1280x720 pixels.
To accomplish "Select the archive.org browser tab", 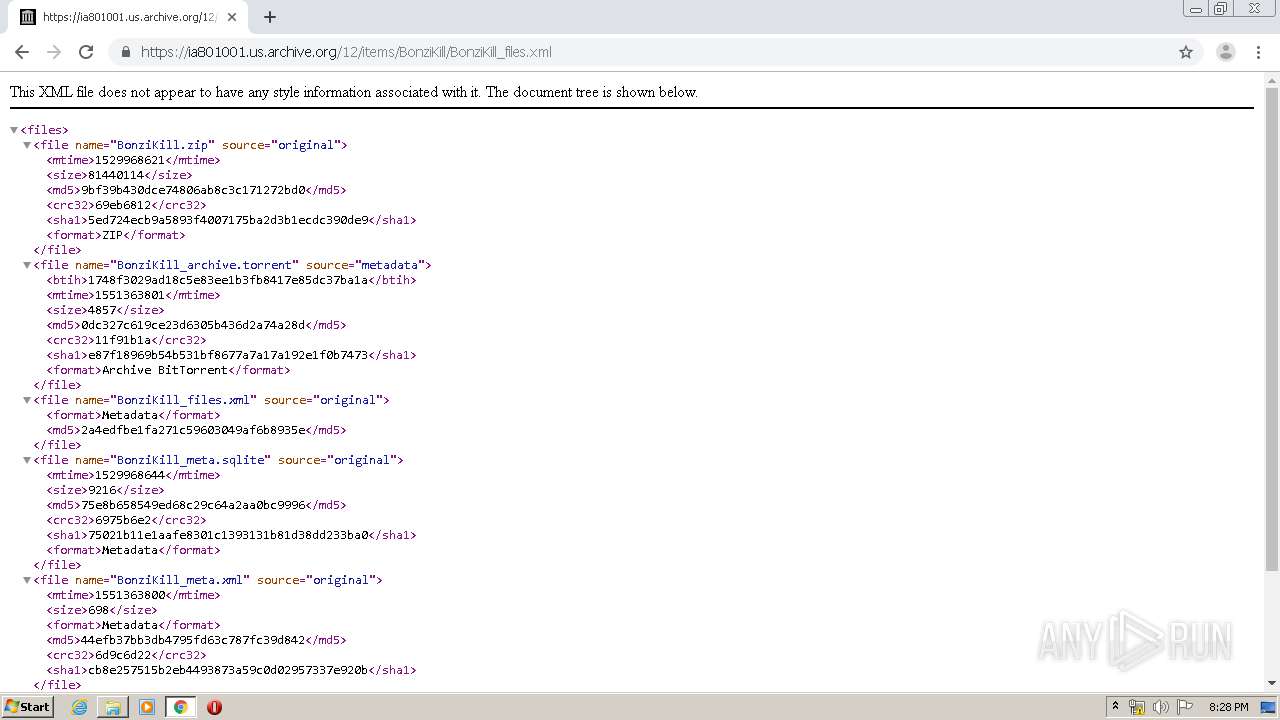I will tap(127, 17).
